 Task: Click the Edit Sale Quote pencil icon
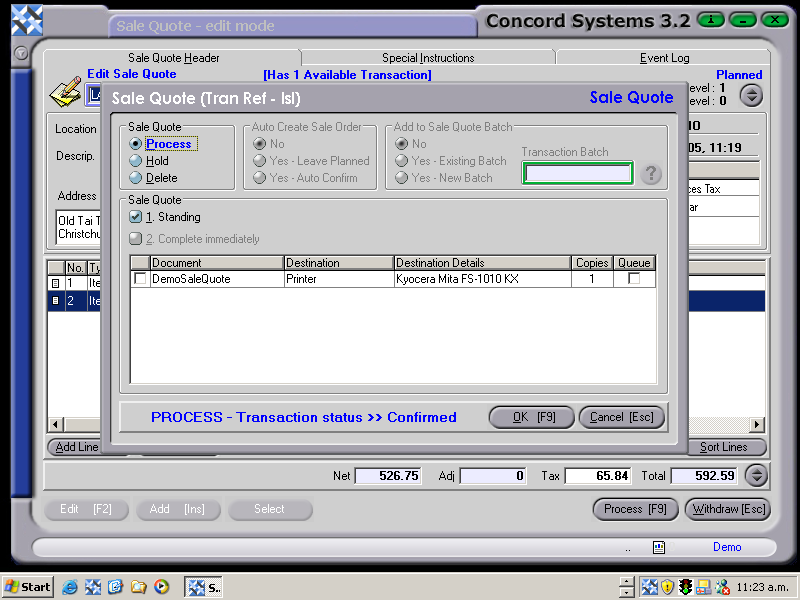tap(62, 90)
